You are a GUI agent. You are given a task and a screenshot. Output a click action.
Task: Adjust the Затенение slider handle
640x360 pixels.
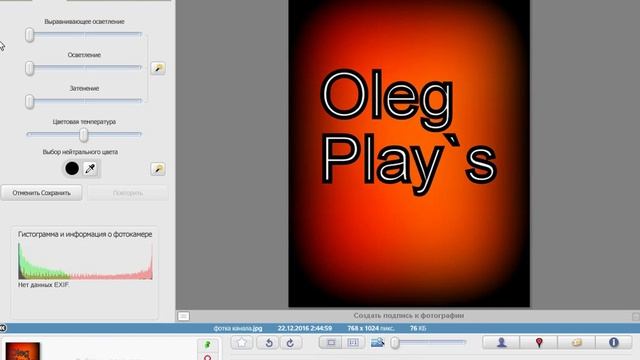(29, 102)
